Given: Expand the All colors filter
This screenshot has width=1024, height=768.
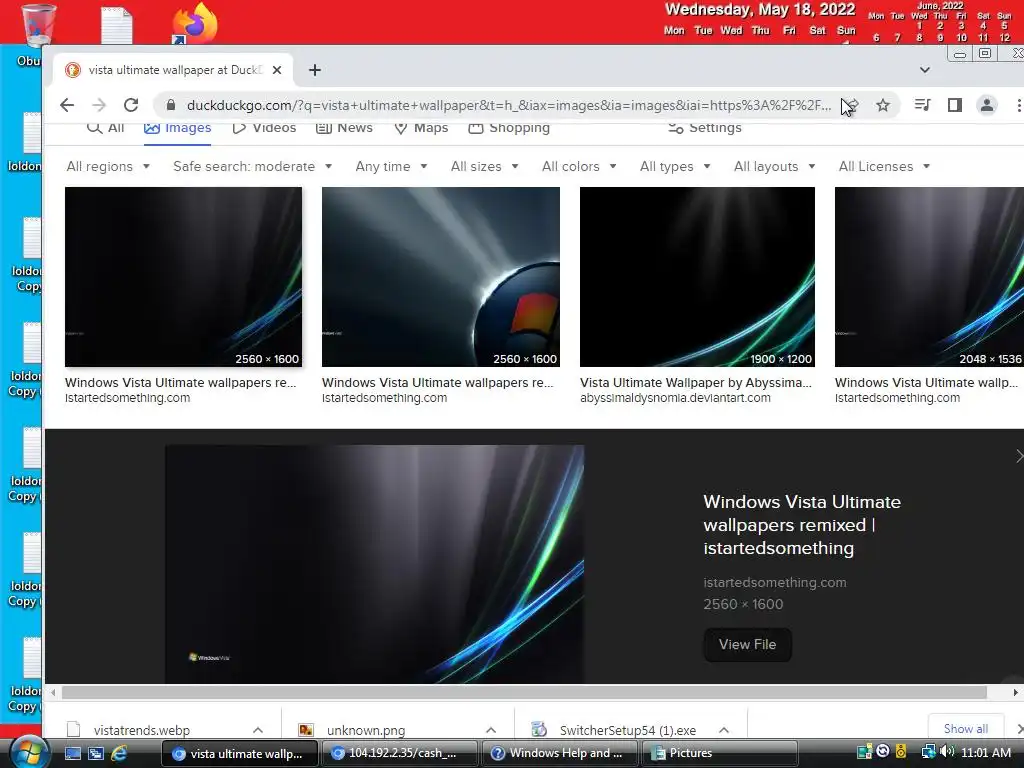Looking at the screenshot, I should pyautogui.click(x=579, y=167).
